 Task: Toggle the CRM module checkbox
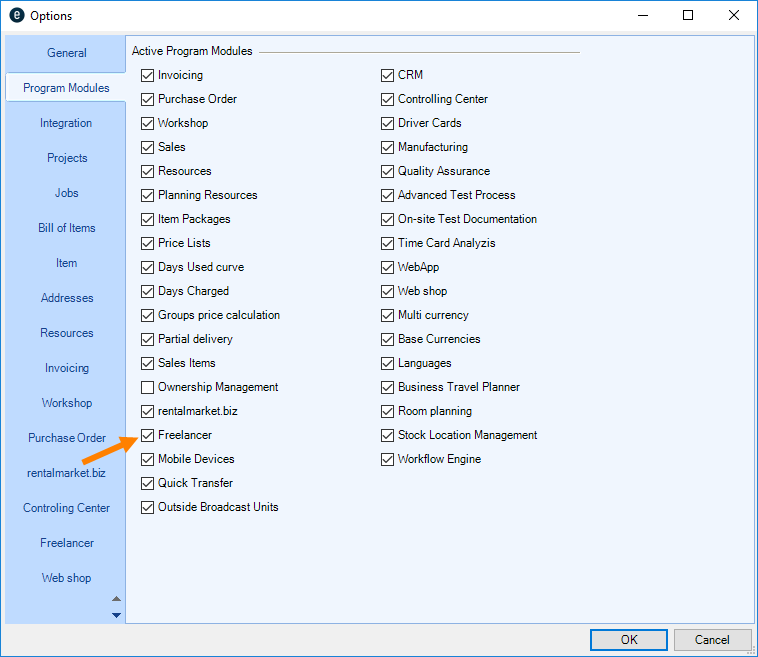point(388,75)
